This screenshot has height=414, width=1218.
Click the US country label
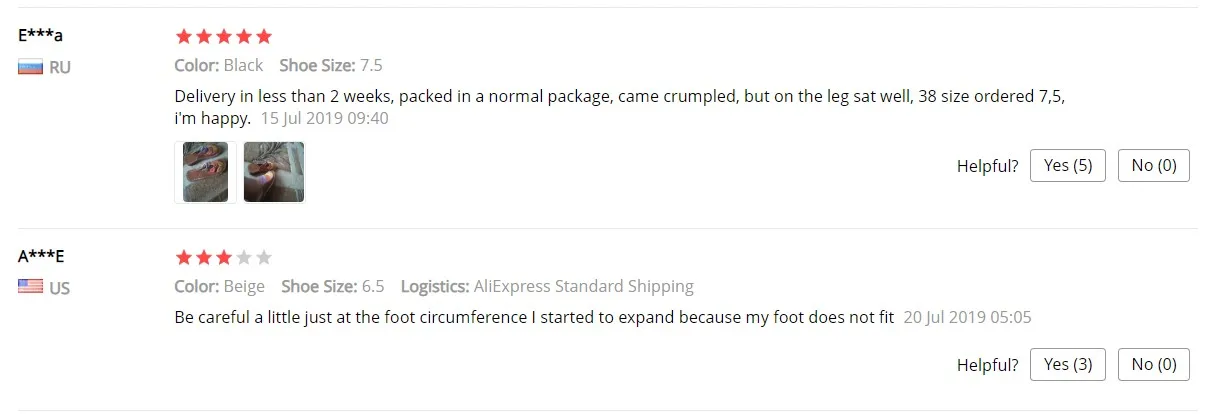pyautogui.click(x=60, y=288)
